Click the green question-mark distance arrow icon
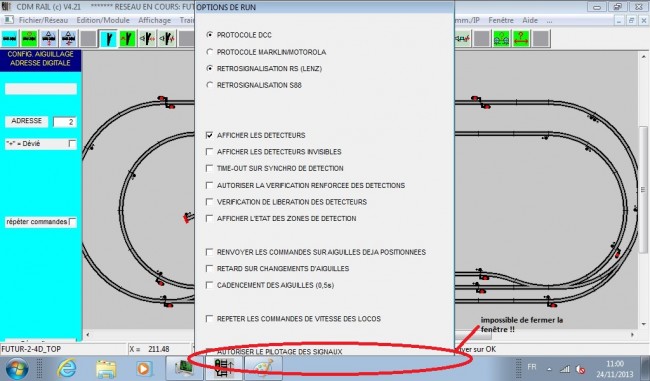The width and height of the screenshot is (650, 381). pyautogui.click(x=521, y=39)
